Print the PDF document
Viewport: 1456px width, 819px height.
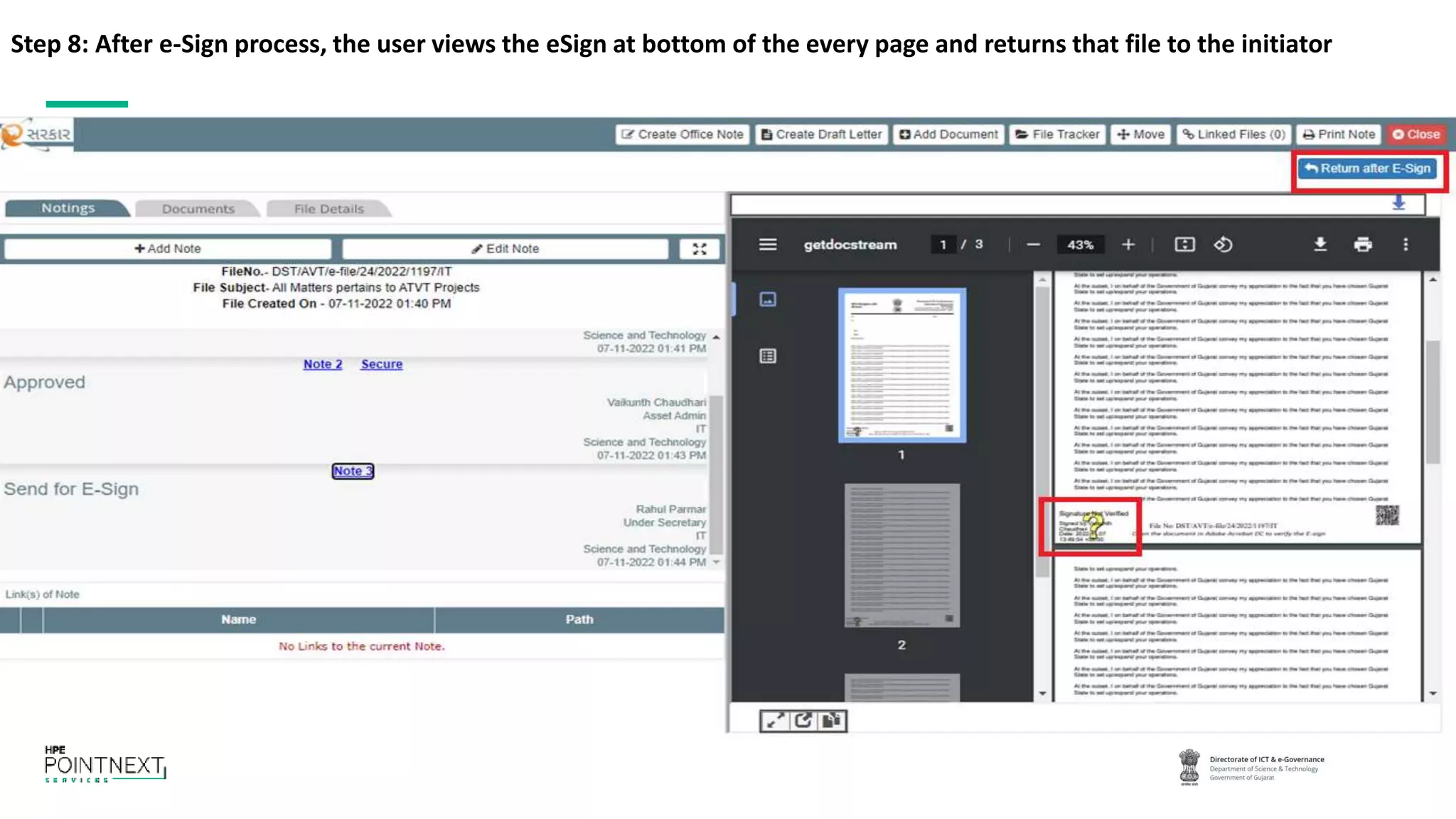(x=1363, y=245)
